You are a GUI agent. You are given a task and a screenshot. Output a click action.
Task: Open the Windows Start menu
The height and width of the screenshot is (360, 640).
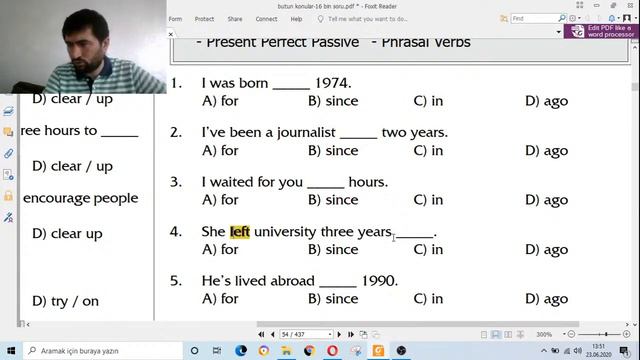click(x=11, y=351)
